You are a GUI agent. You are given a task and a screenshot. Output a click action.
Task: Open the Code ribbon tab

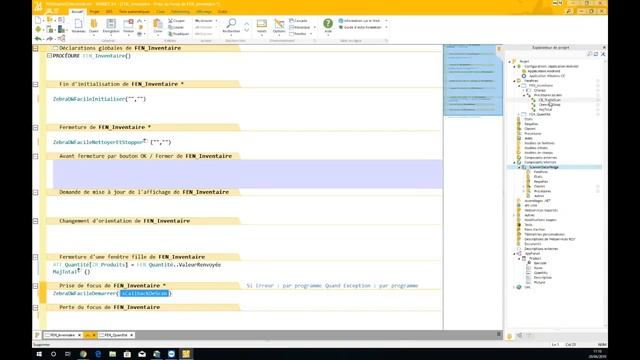point(160,12)
